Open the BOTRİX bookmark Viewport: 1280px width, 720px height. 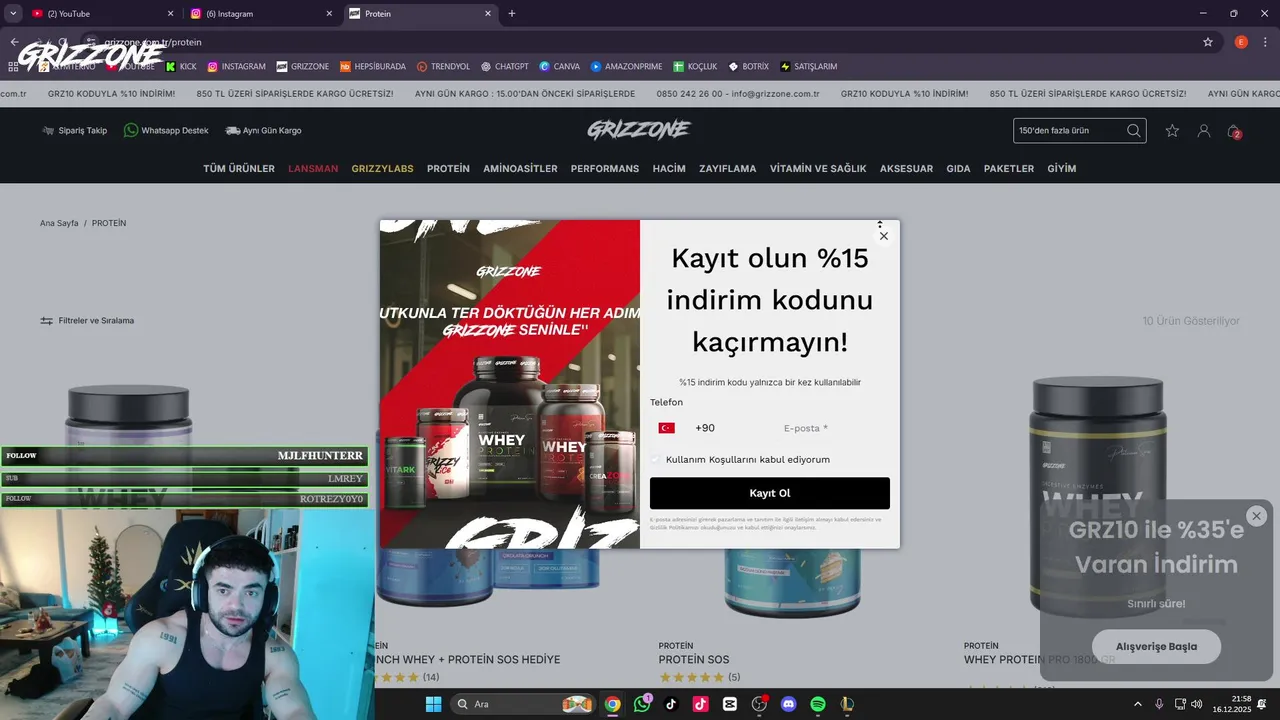[748, 67]
